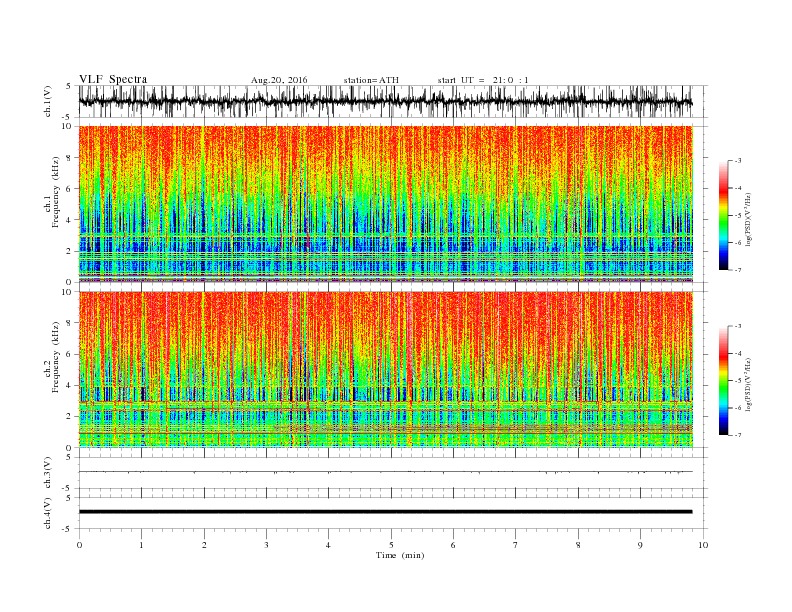Click the 'Time (min)' x-axis label
This screenshot has width=792, height=612.
[x=400, y=555]
